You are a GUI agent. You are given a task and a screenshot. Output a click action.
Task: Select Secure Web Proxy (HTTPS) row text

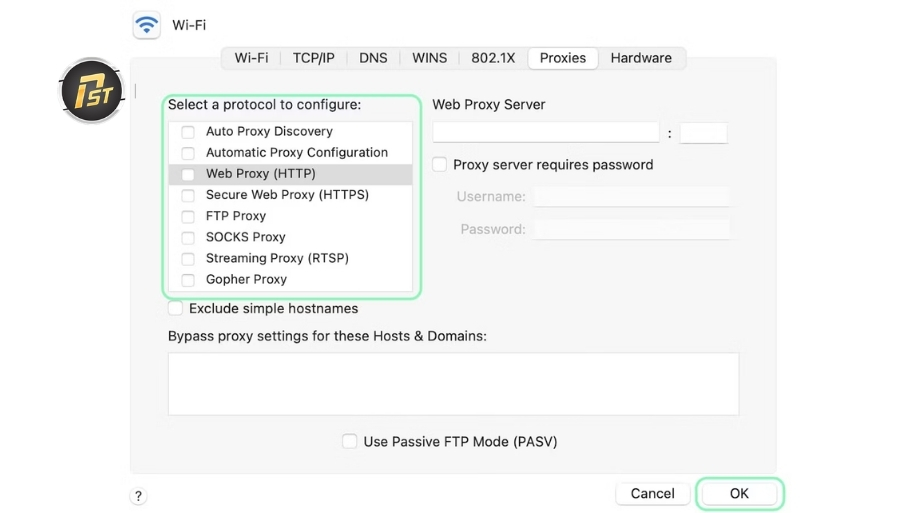click(287, 195)
